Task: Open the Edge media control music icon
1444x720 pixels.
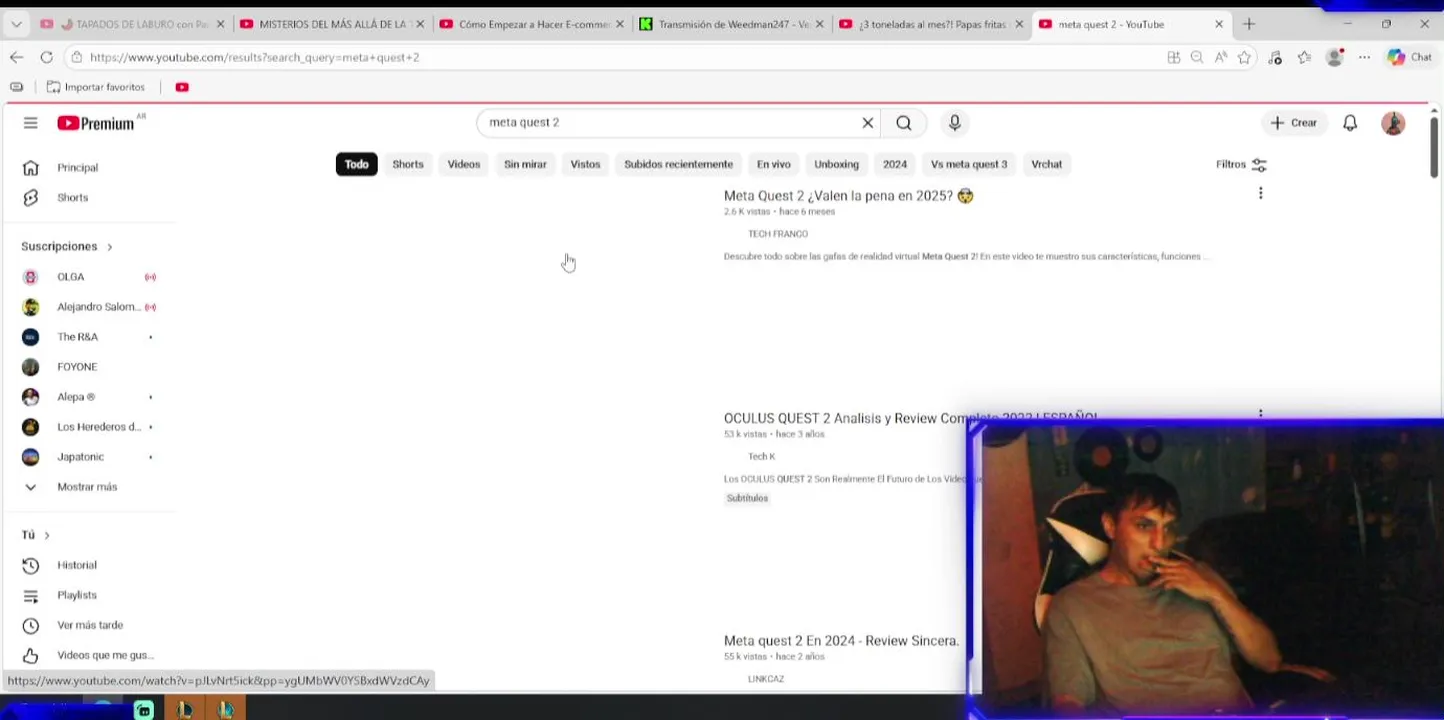Action: 1275,57
